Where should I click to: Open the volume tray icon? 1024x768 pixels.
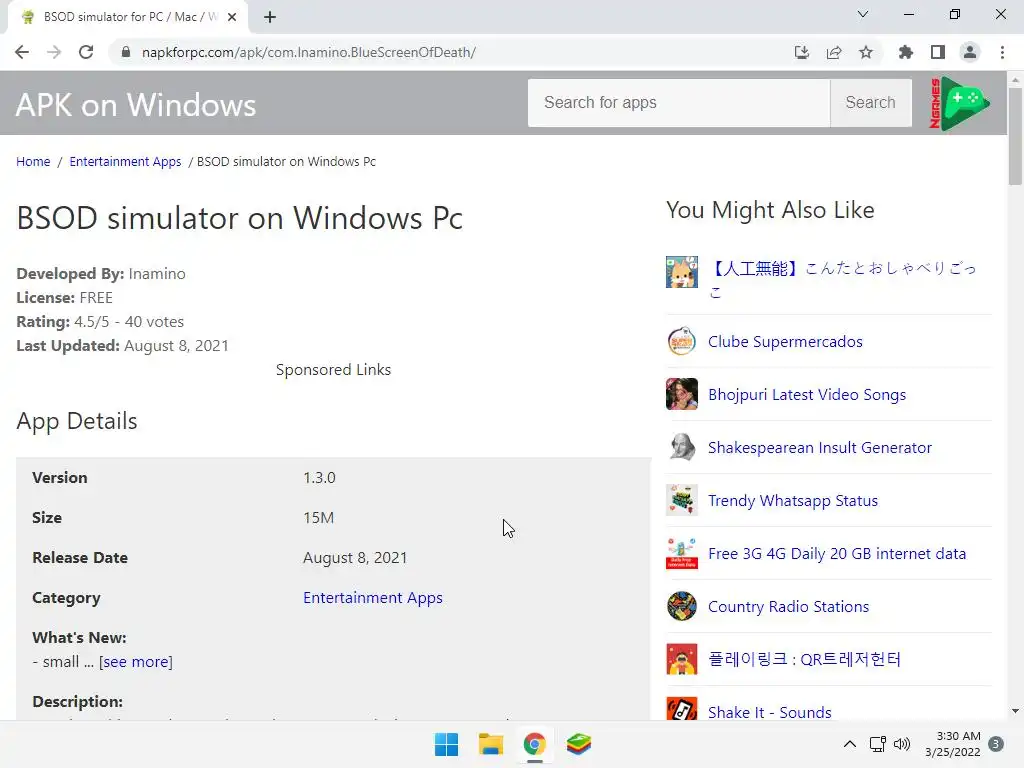pos(902,744)
